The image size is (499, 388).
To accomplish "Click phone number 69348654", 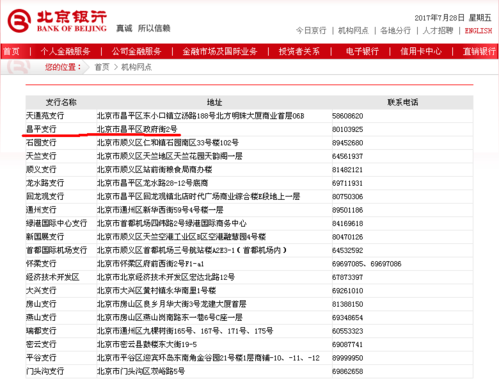I will pos(348,317).
